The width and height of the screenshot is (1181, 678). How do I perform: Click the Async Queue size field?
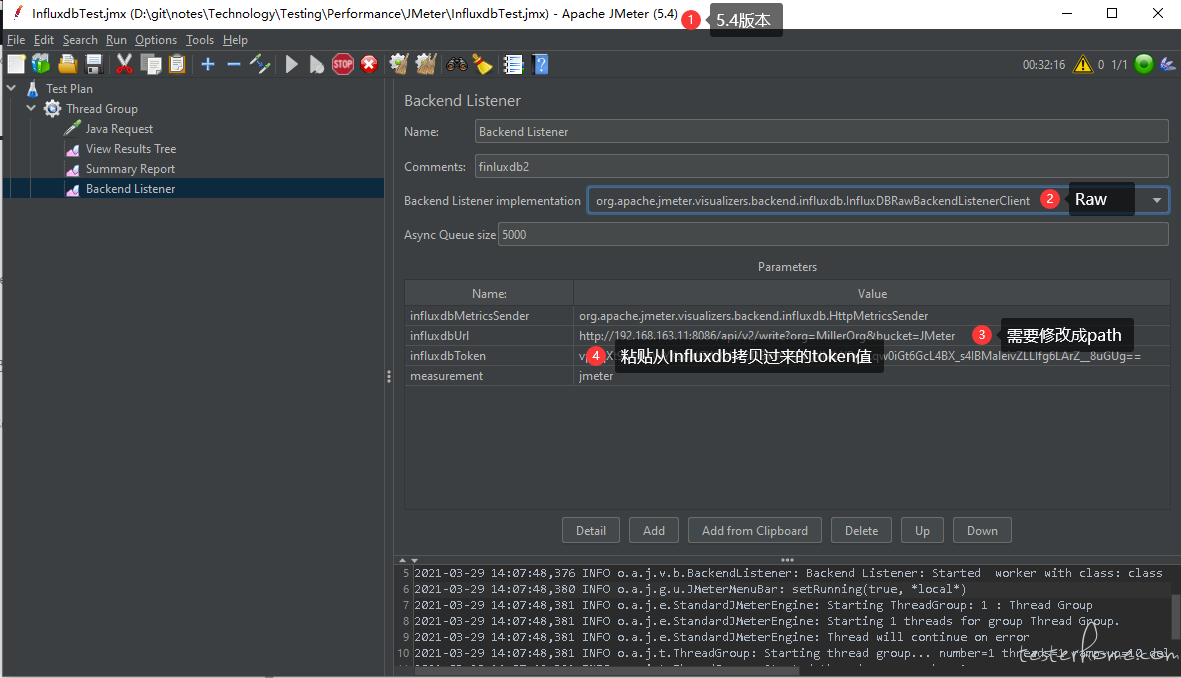(833, 234)
